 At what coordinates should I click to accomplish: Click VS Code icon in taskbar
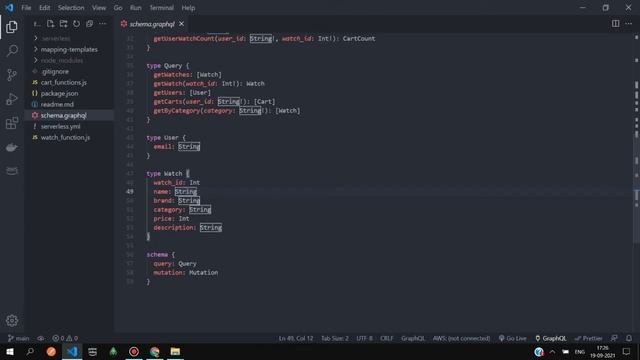[72, 351]
